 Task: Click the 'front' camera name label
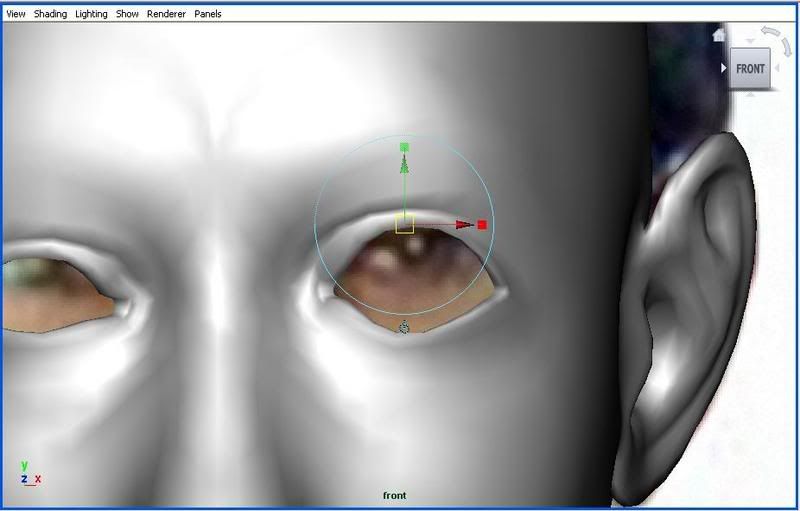tap(394, 495)
